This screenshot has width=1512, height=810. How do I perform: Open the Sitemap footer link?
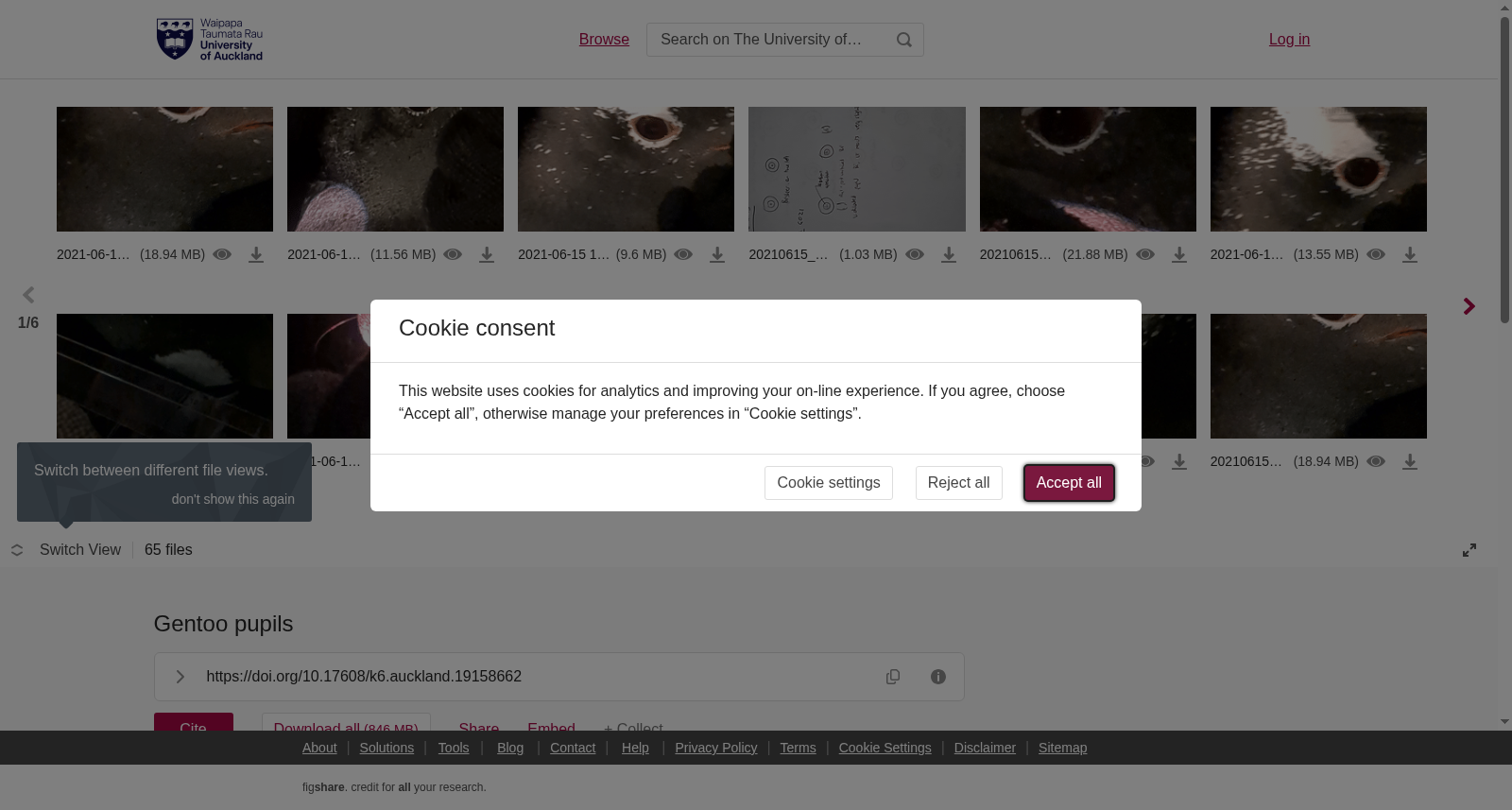(x=1062, y=748)
